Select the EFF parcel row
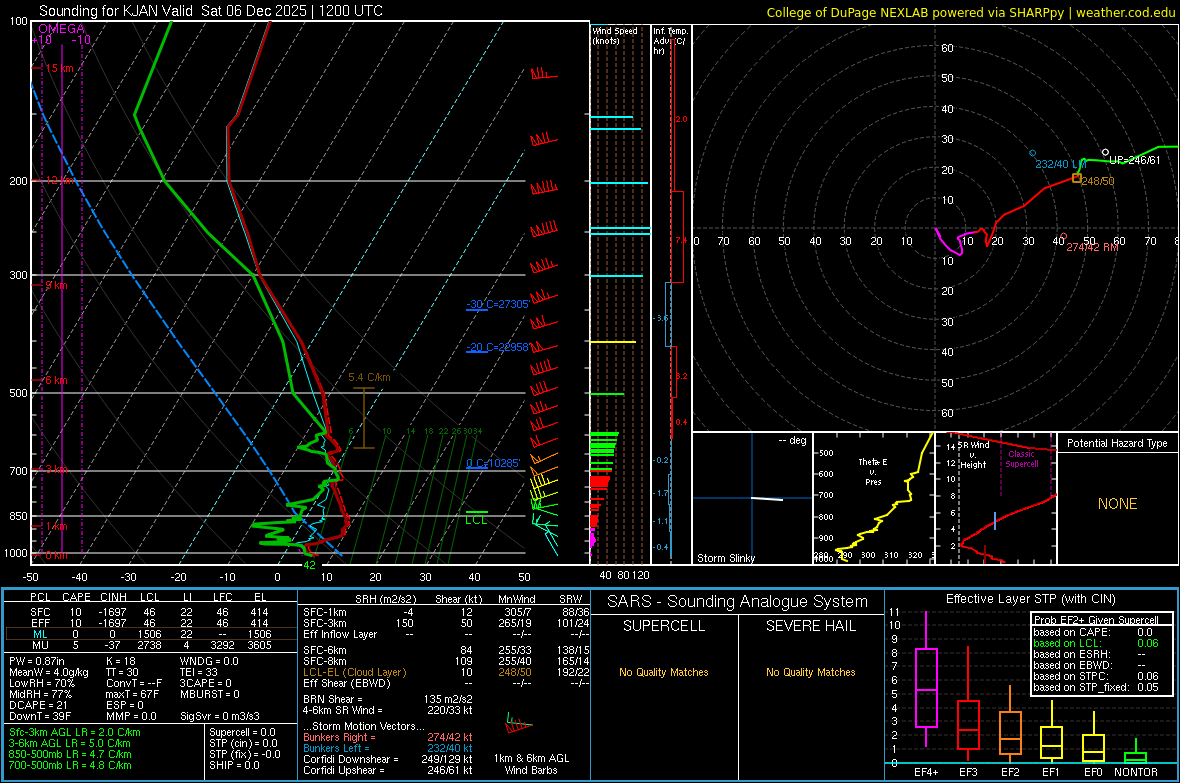 (x=149, y=623)
